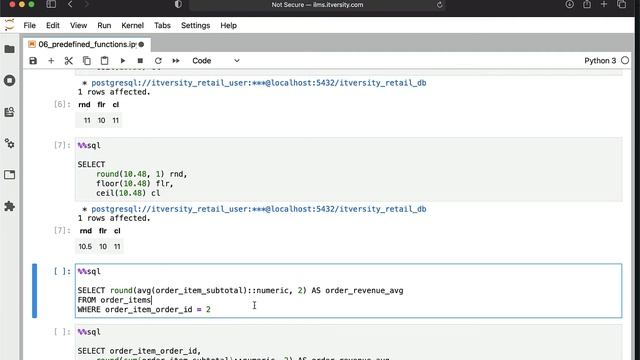This screenshot has width=640, height=360.
Task: Open the cell type Code dropdown
Action: [x=216, y=61]
